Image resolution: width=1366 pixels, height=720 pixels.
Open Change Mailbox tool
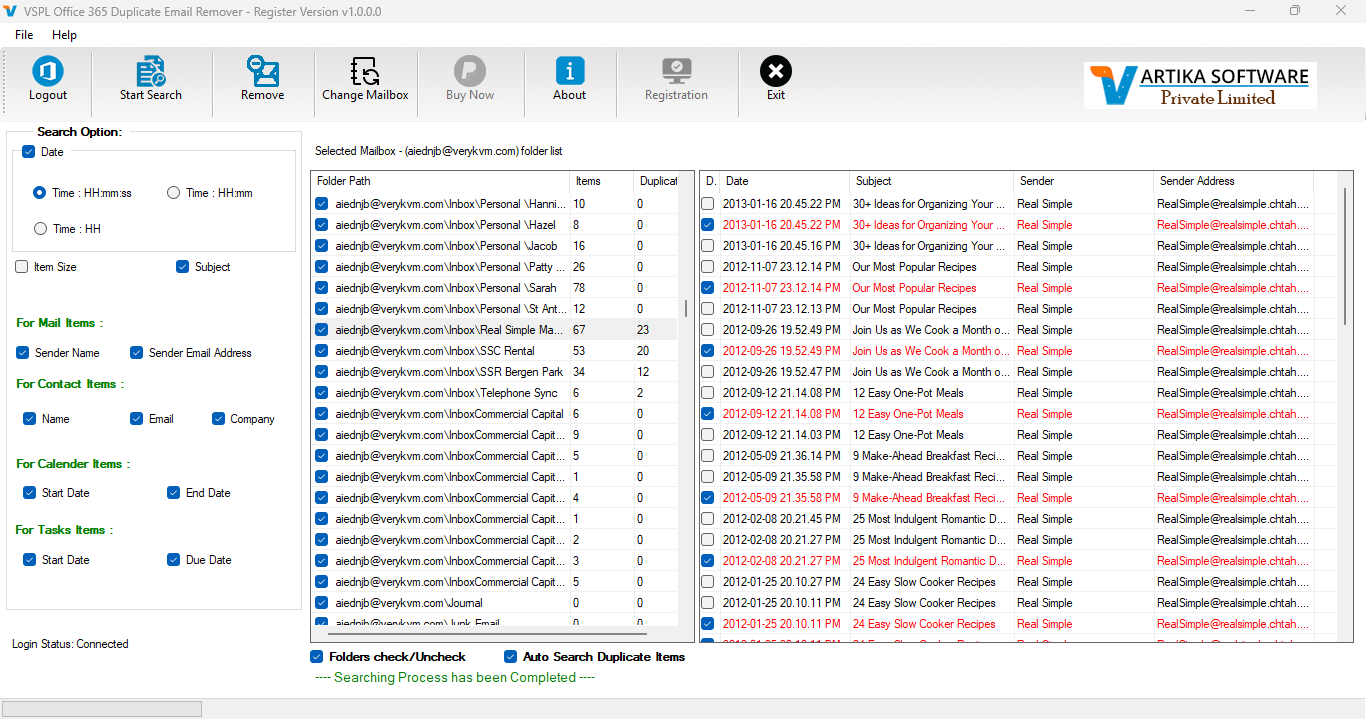point(365,79)
